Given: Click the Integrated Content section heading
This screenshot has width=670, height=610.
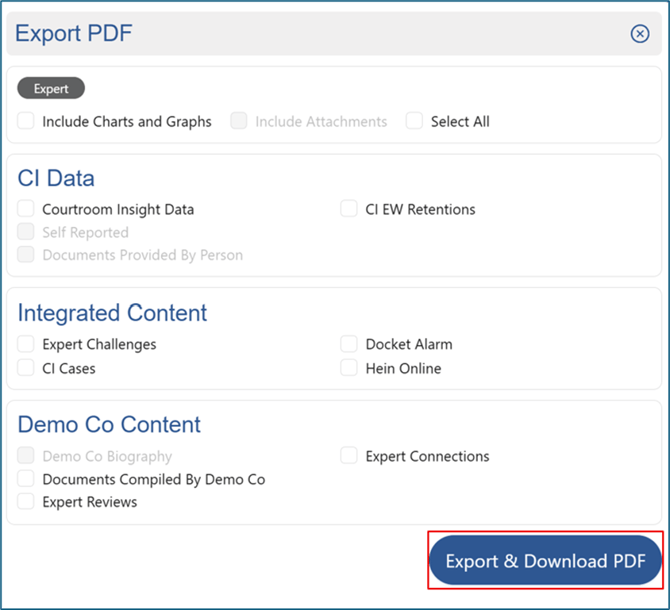Looking at the screenshot, I should click(112, 313).
